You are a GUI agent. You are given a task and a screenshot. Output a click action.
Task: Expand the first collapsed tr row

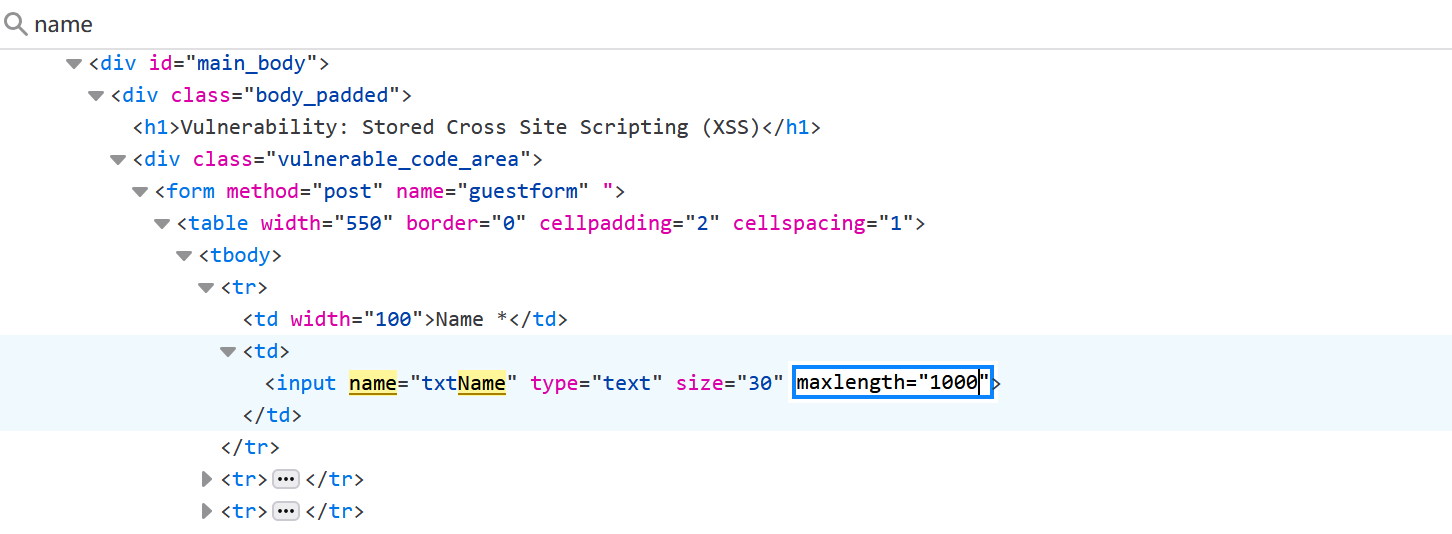pos(207,480)
